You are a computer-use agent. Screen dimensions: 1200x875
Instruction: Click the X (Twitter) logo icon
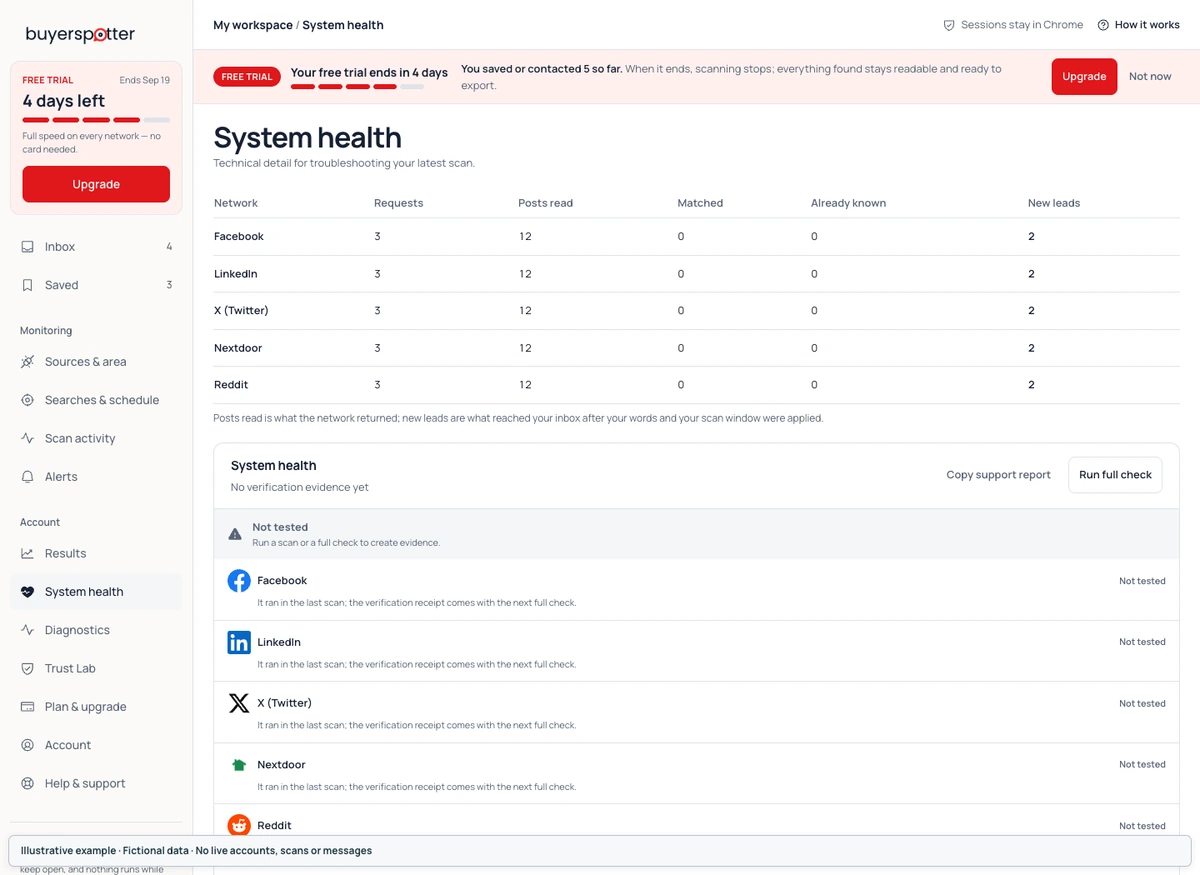tap(239, 703)
